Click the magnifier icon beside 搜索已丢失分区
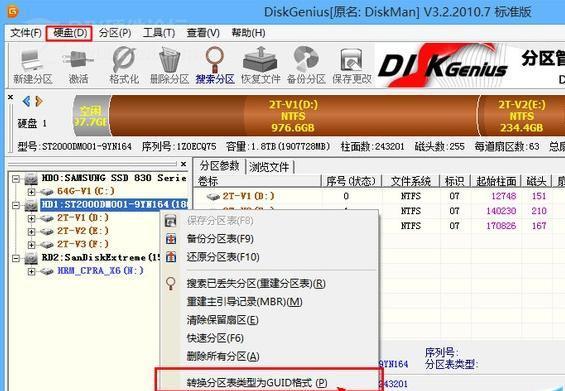Viewport: 565px width, 391px height. coord(171,284)
